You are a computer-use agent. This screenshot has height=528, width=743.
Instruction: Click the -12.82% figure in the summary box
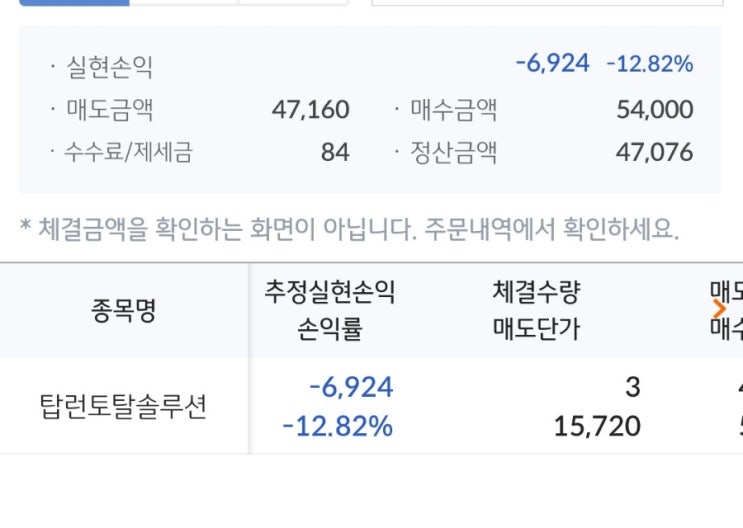(x=649, y=64)
